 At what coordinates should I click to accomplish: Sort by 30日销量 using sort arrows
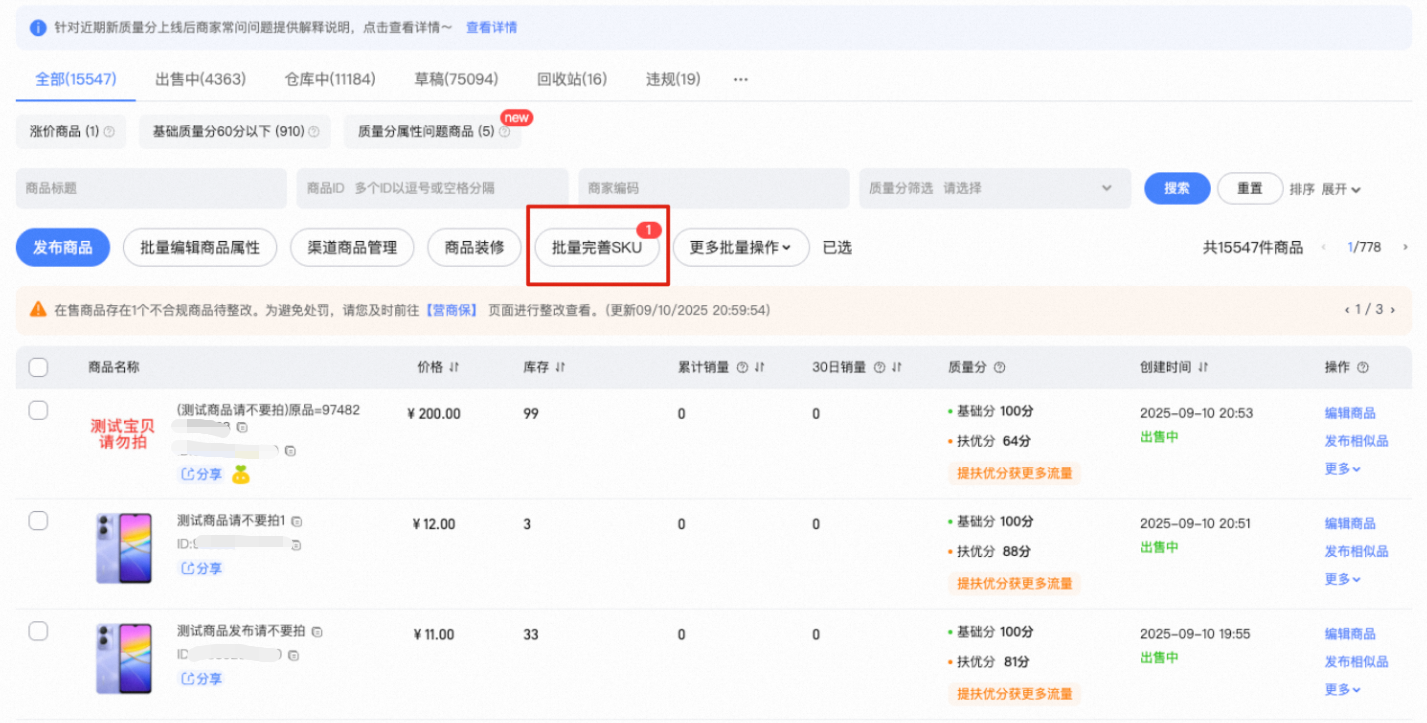tap(896, 368)
